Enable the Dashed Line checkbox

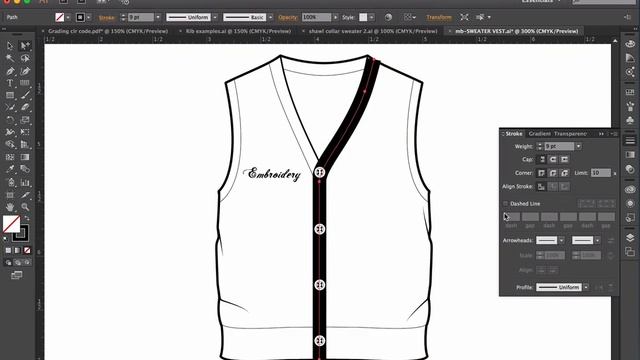coord(506,203)
